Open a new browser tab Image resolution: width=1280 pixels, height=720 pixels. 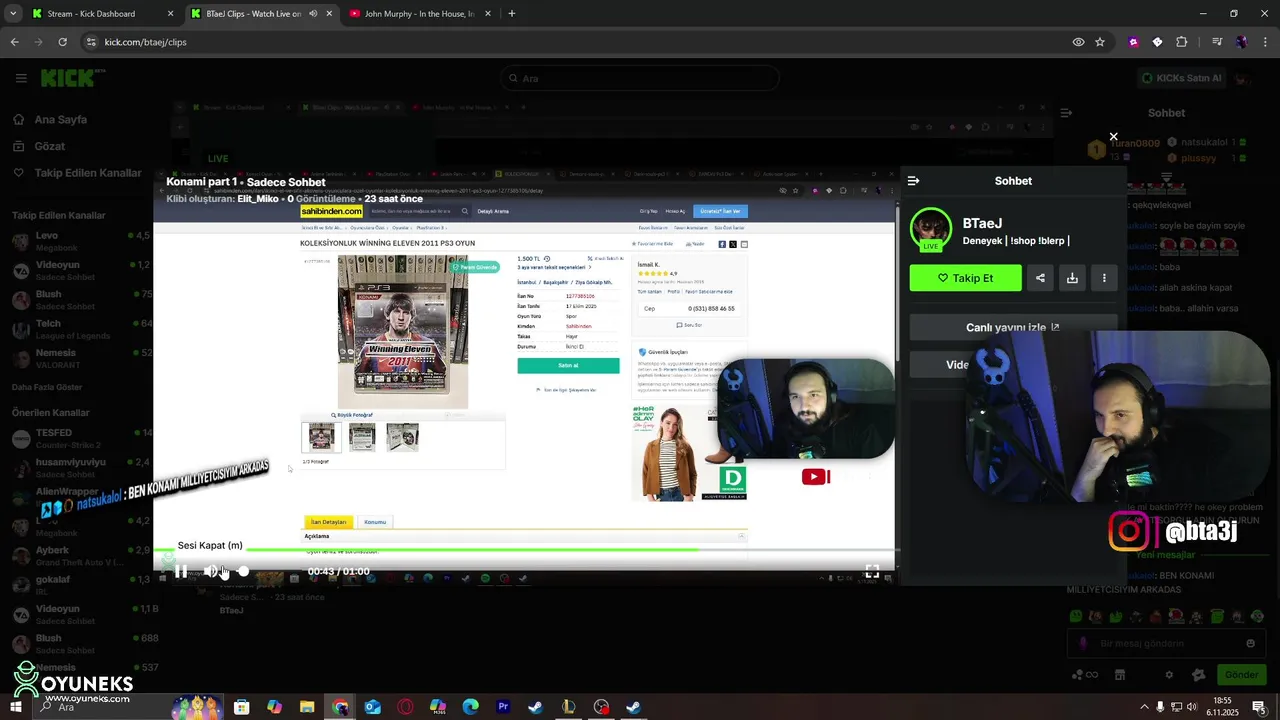tap(511, 14)
